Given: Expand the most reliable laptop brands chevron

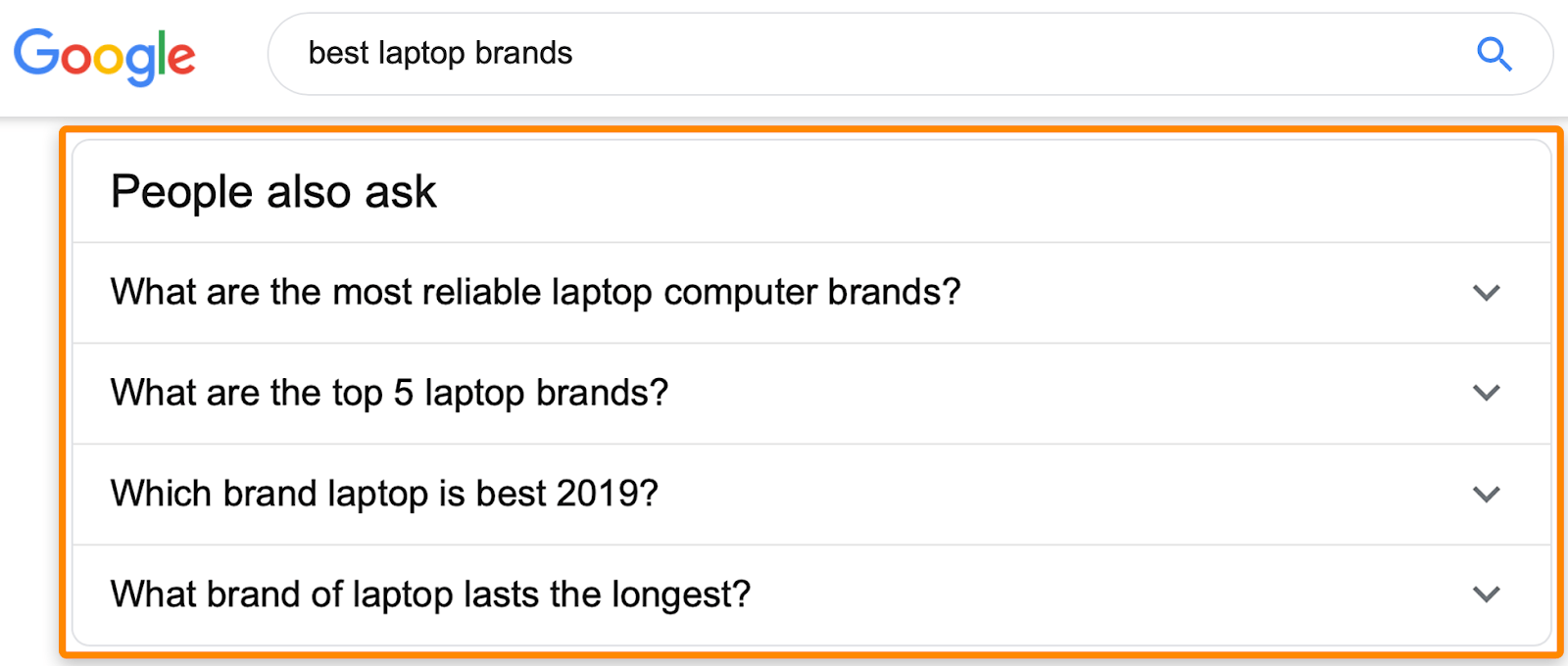Looking at the screenshot, I should (x=1486, y=293).
